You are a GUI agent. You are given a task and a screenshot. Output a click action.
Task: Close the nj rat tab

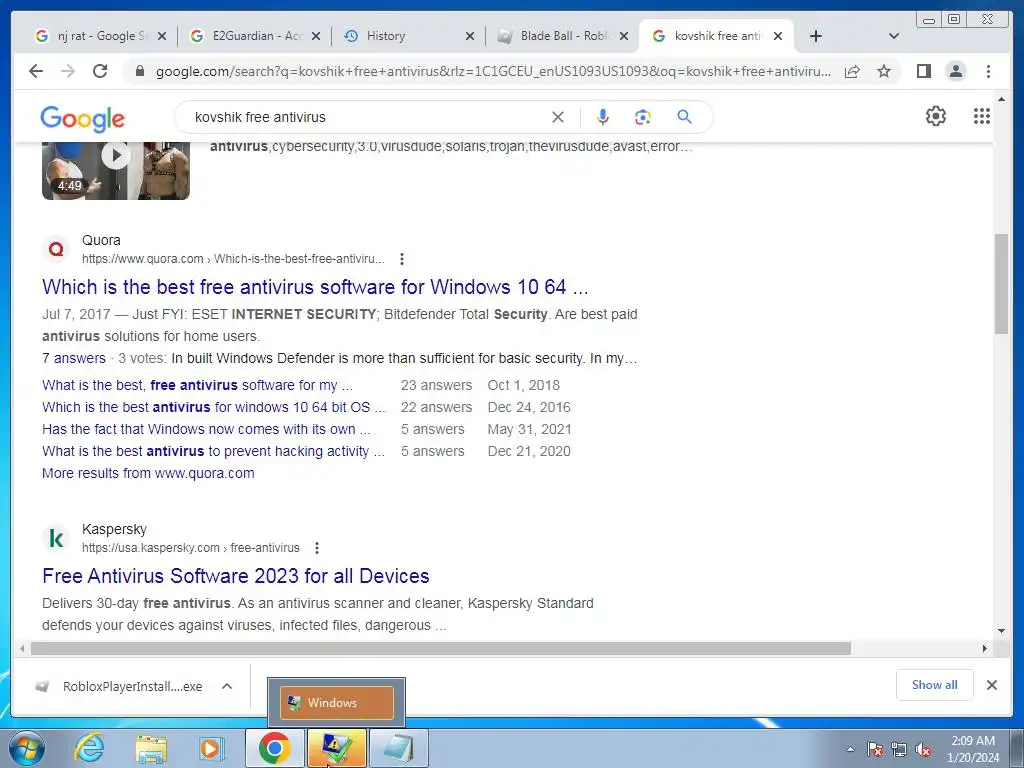tap(162, 36)
